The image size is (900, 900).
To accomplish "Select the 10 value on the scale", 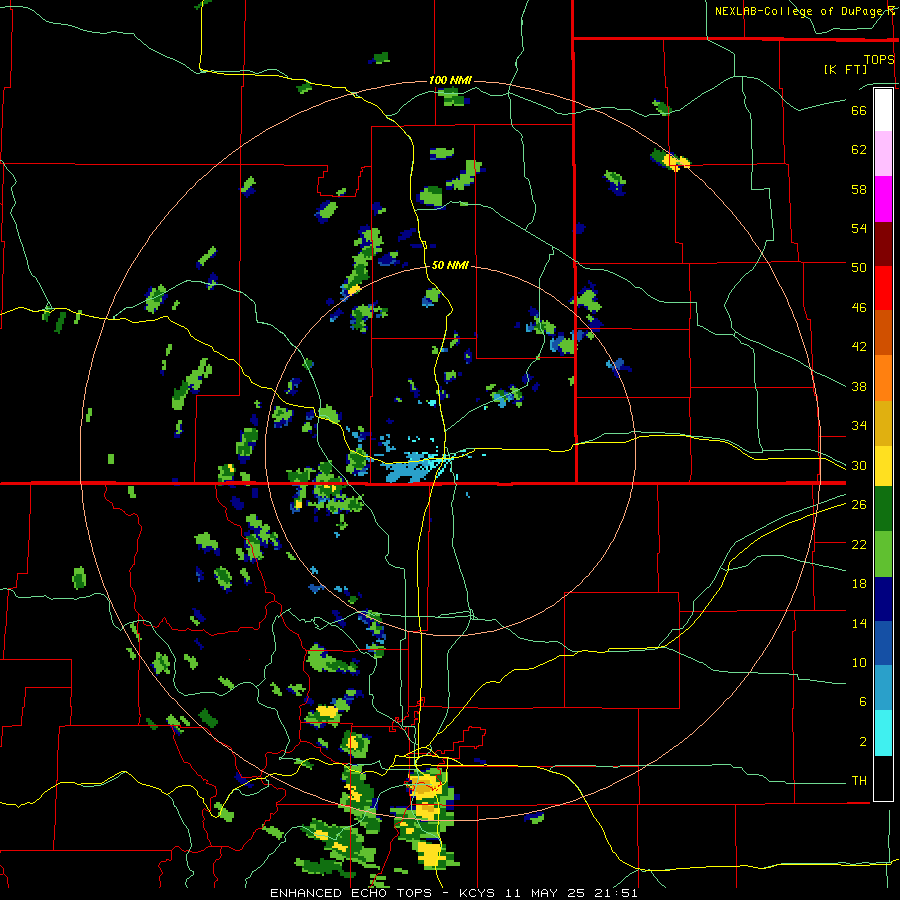I will (859, 662).
